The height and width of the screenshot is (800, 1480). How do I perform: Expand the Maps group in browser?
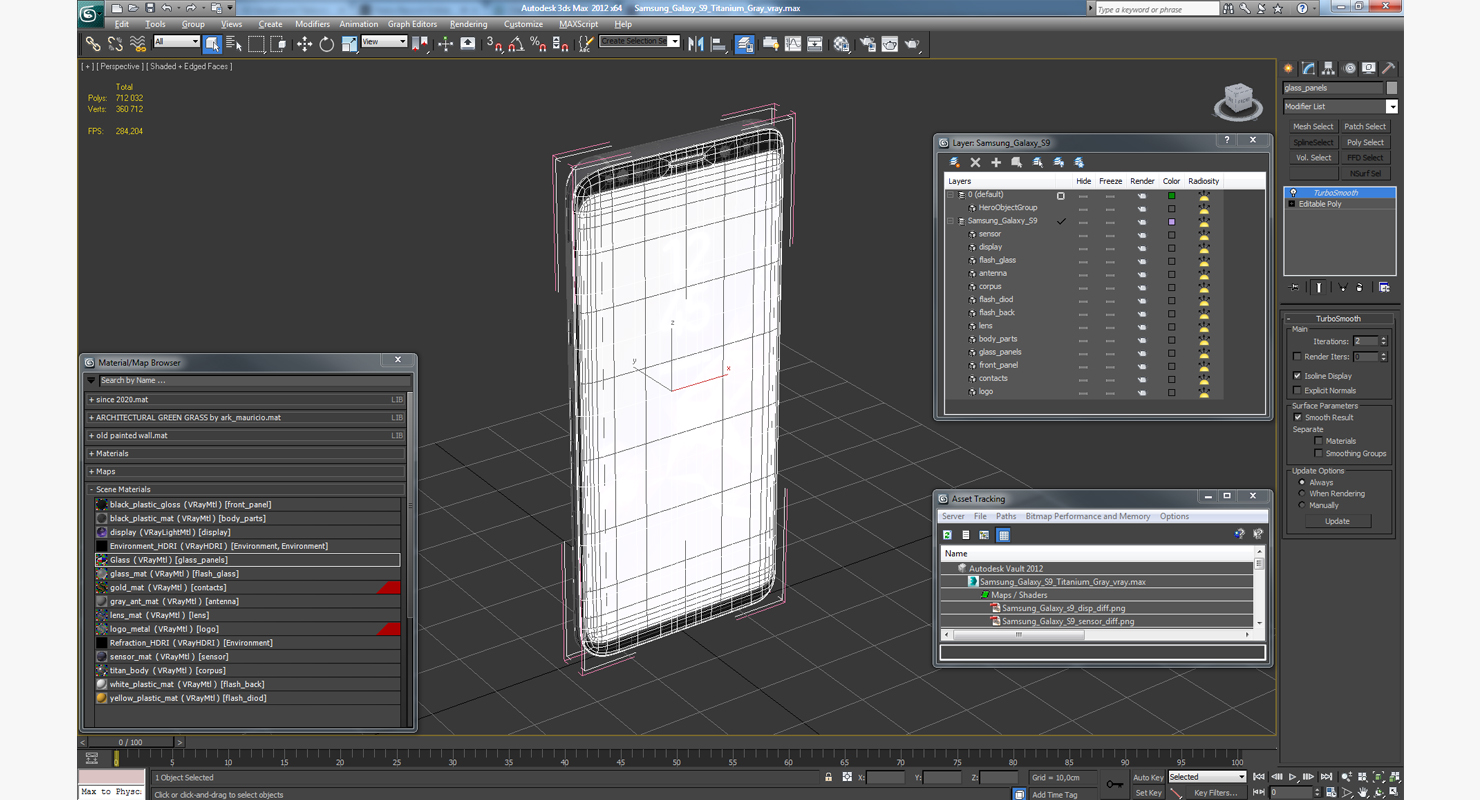click(91, 471)
